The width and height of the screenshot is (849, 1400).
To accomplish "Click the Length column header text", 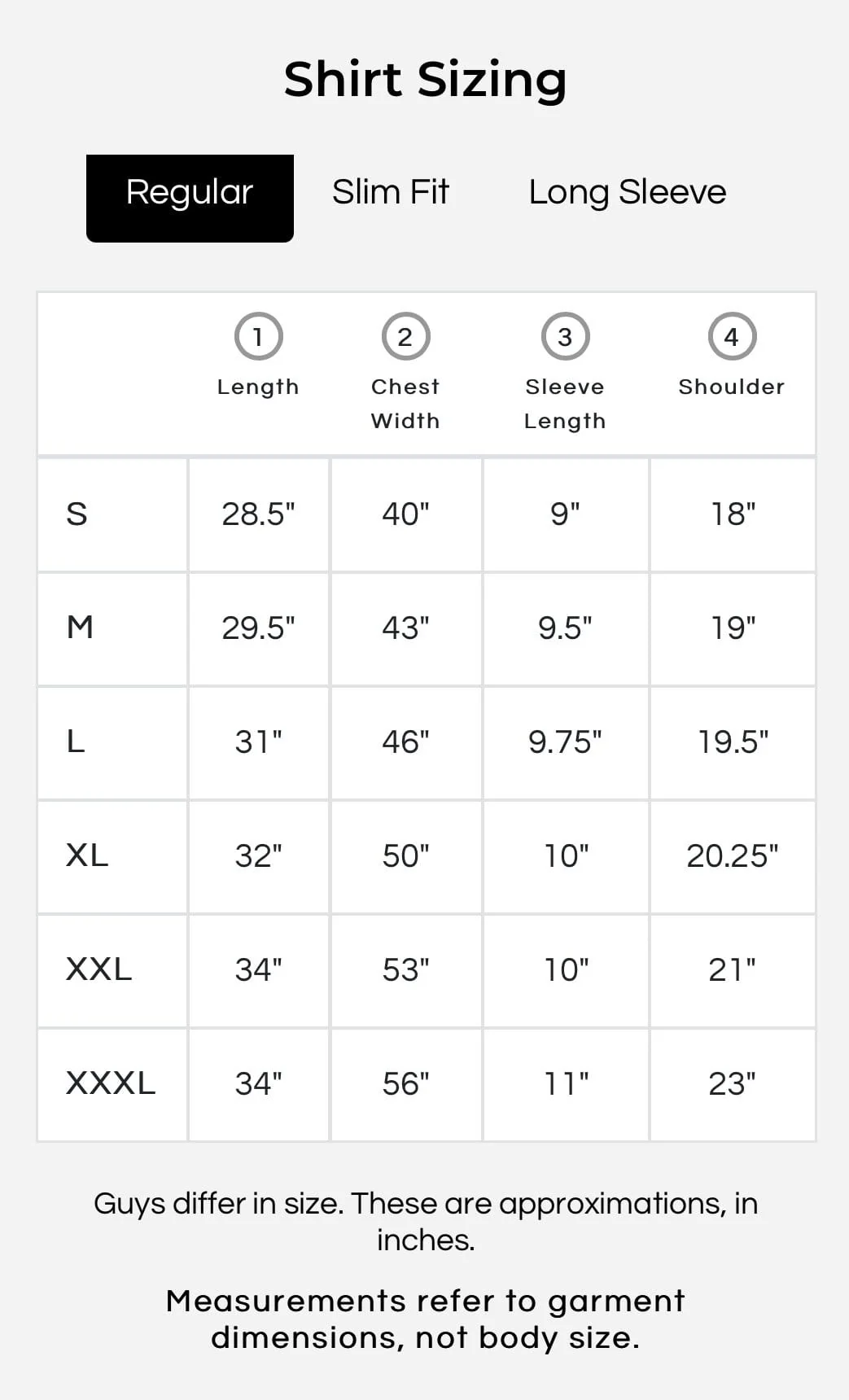I will coord(258,387).
